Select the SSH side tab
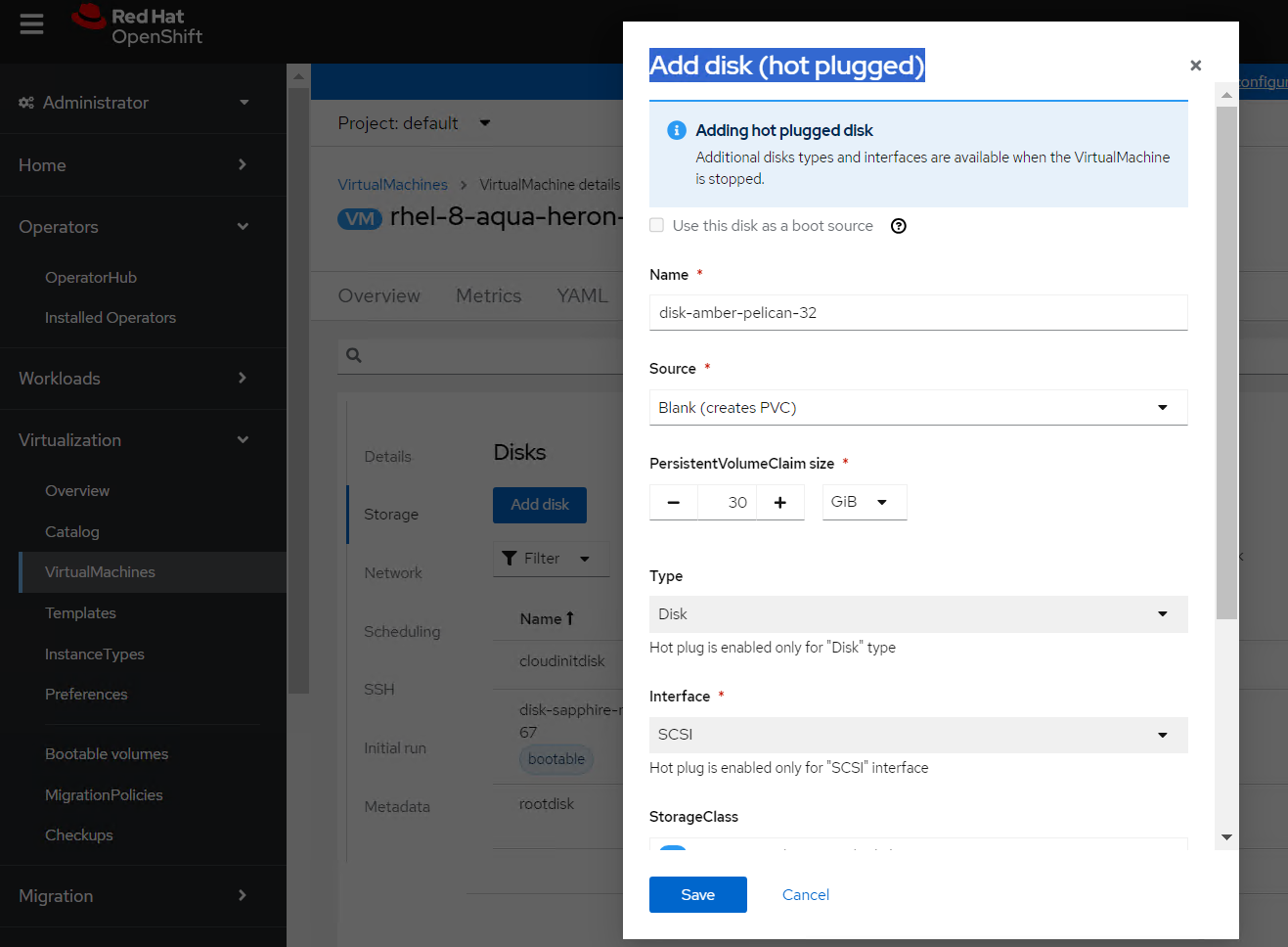The height and width of the screenshot is (947, 1288). [379, 690]
